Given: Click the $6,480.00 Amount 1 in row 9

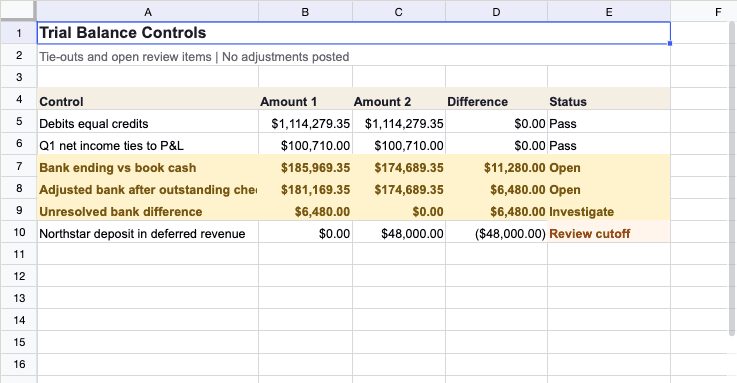Looking at the screenshot, I should pos(305,210).
